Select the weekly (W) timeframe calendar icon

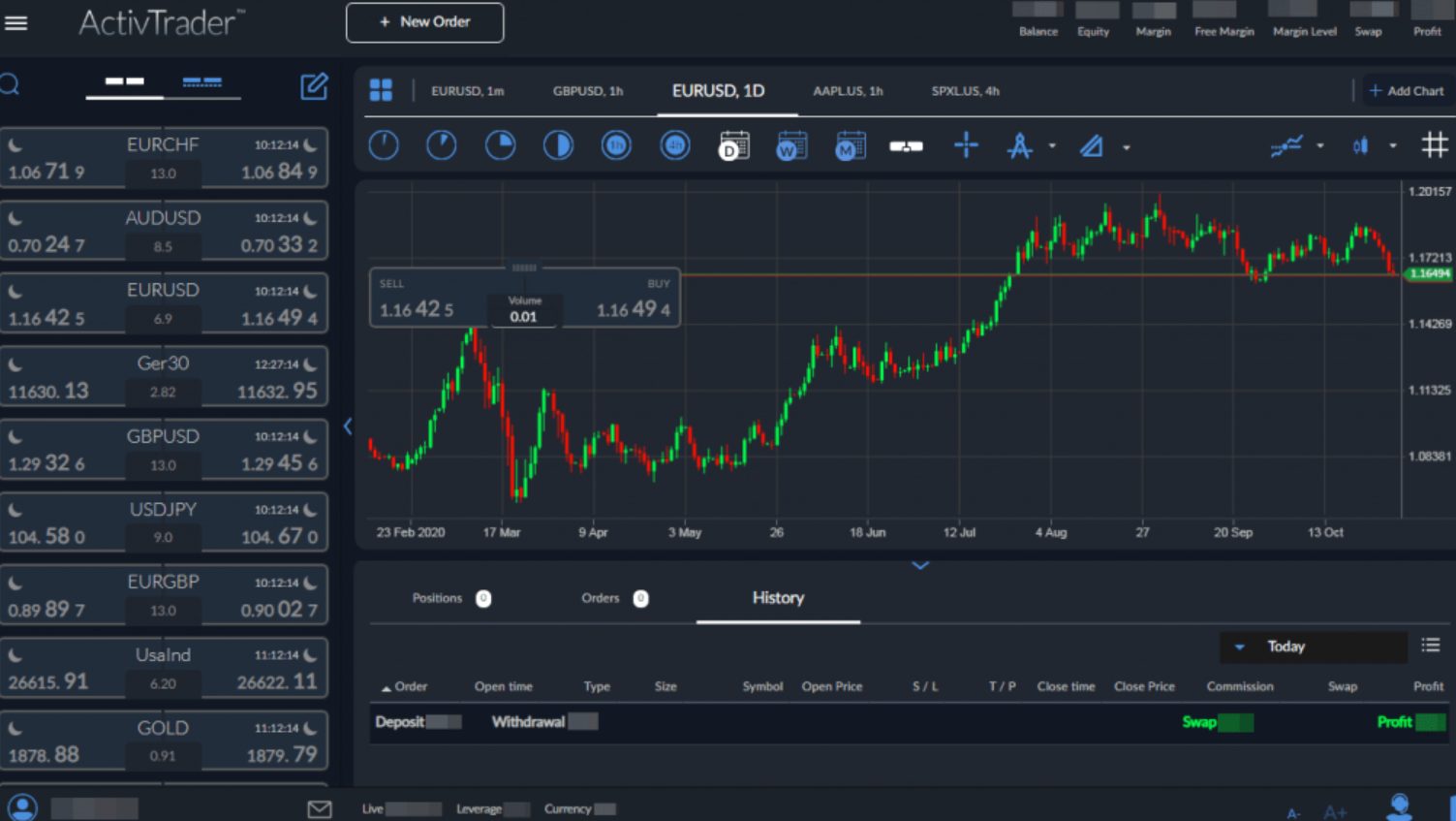coord(791,146)
